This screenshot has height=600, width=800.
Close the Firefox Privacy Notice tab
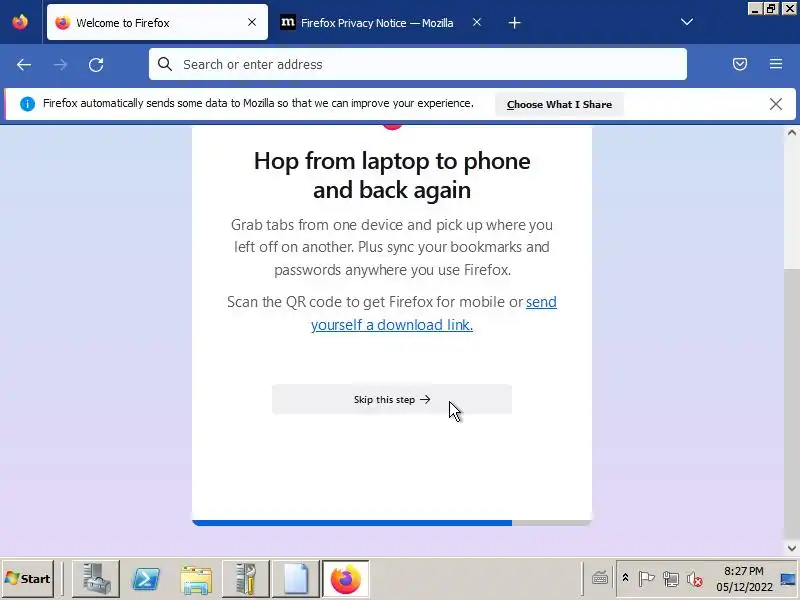(477, 22)
